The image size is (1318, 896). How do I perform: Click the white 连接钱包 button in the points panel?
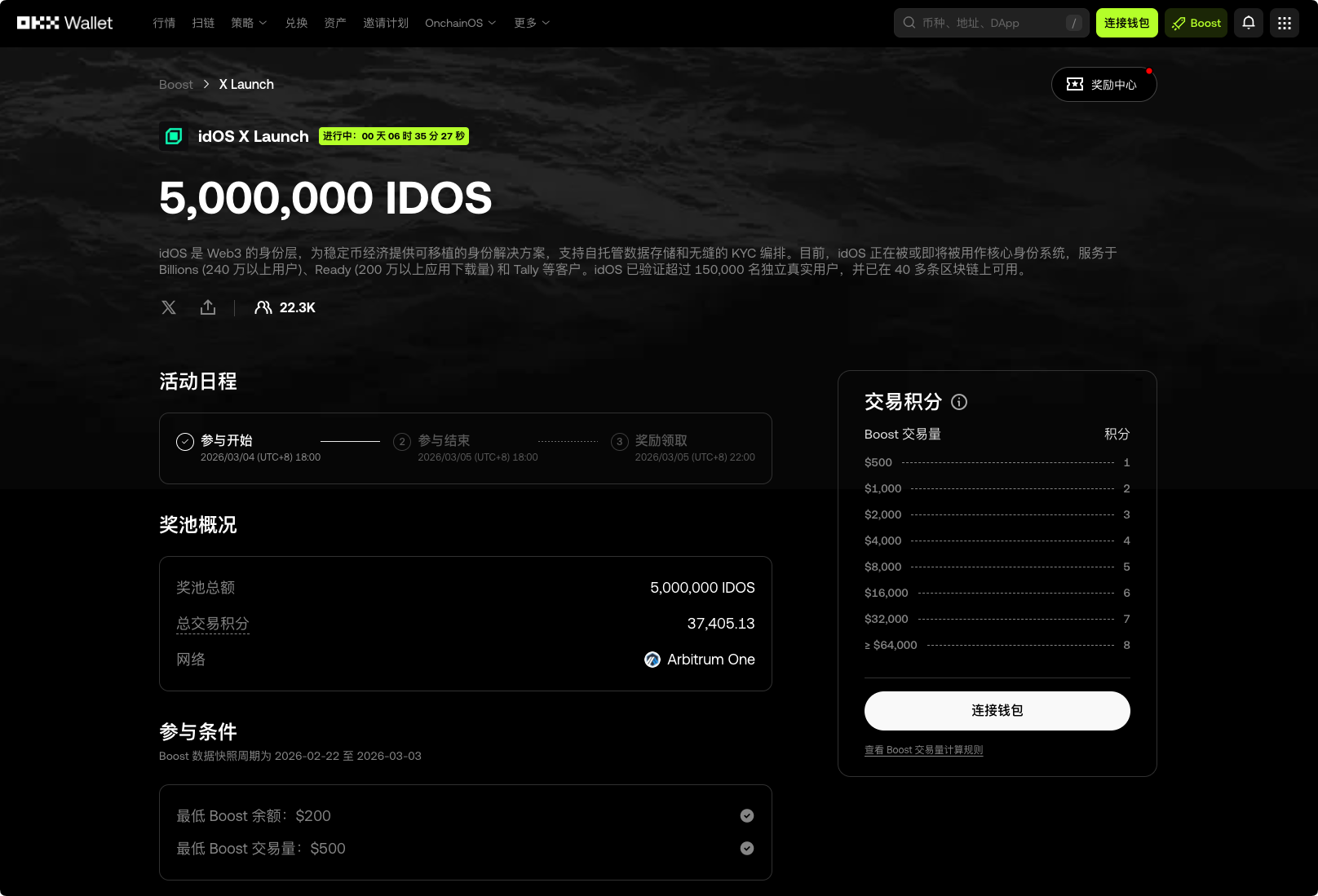(x=997, y=710)
